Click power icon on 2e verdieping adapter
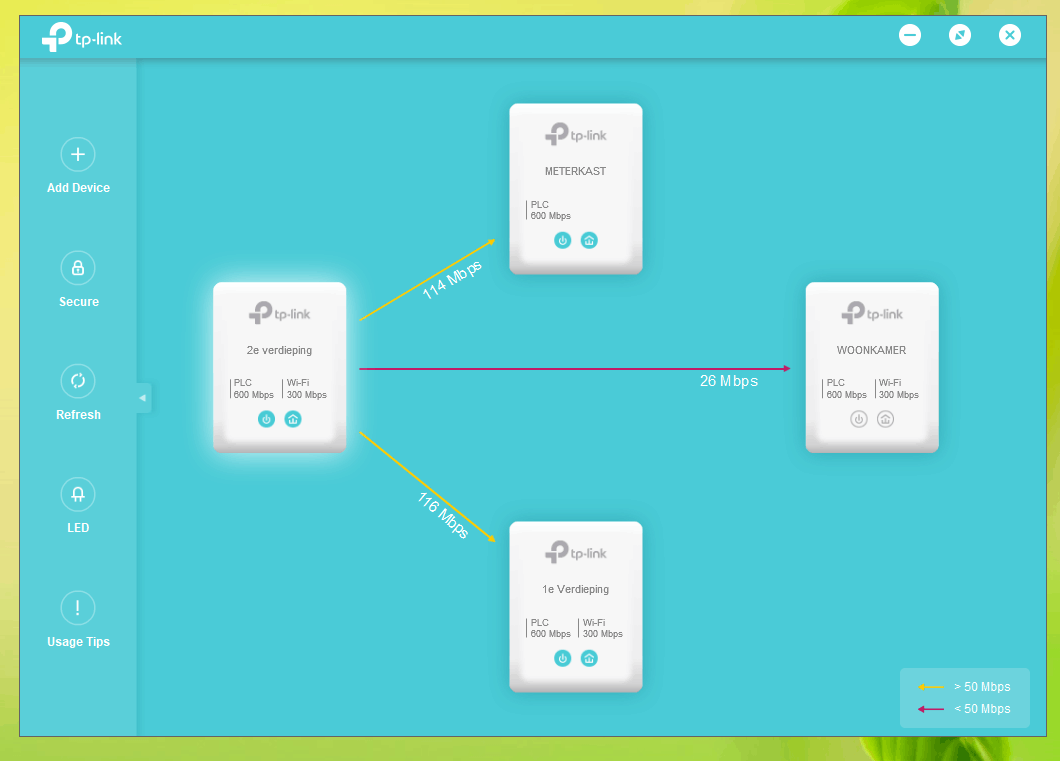This screenshot has width=1060, height=761. click(266, 420)
